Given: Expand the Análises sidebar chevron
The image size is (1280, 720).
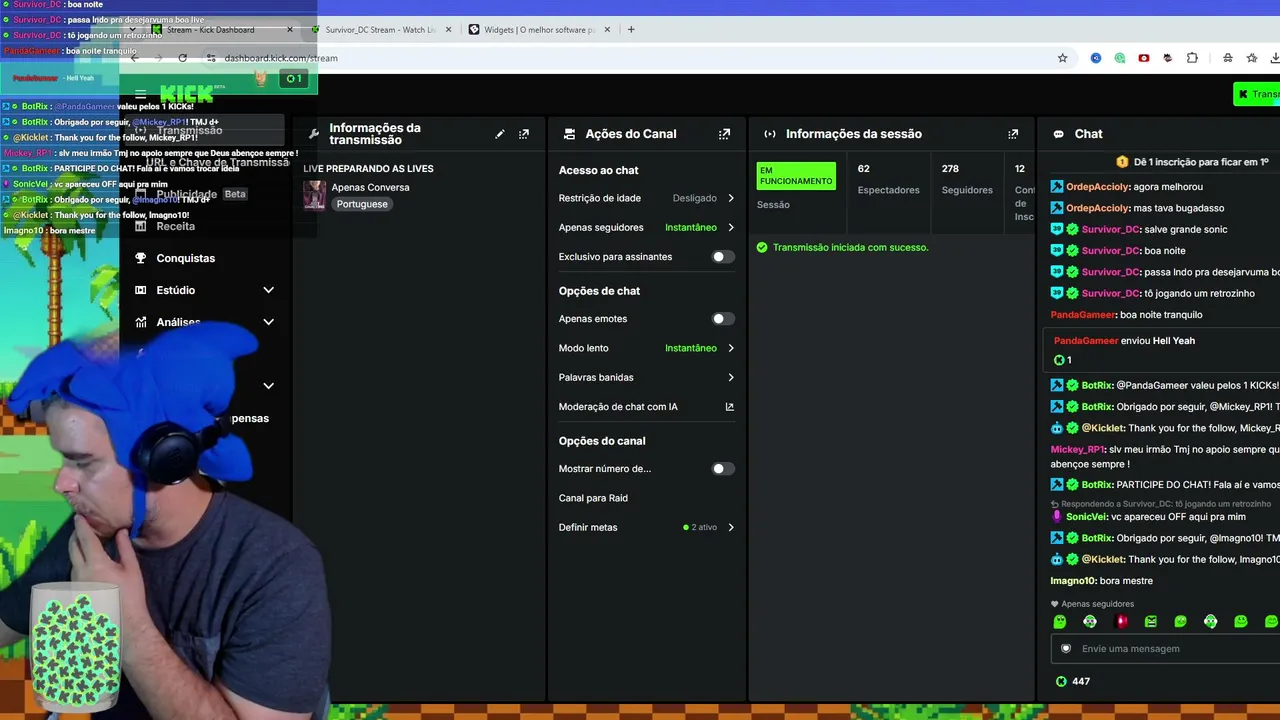Looking at the screenshot, I should point(268,322).
